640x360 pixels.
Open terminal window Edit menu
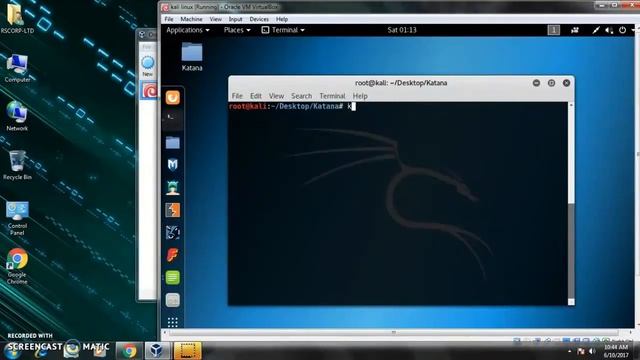click(256, 96)
